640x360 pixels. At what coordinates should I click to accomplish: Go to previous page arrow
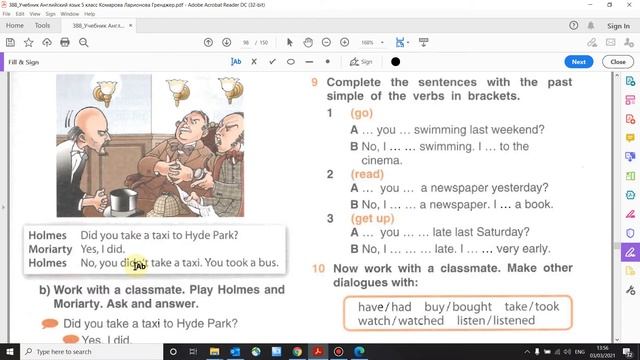[208, 42]
